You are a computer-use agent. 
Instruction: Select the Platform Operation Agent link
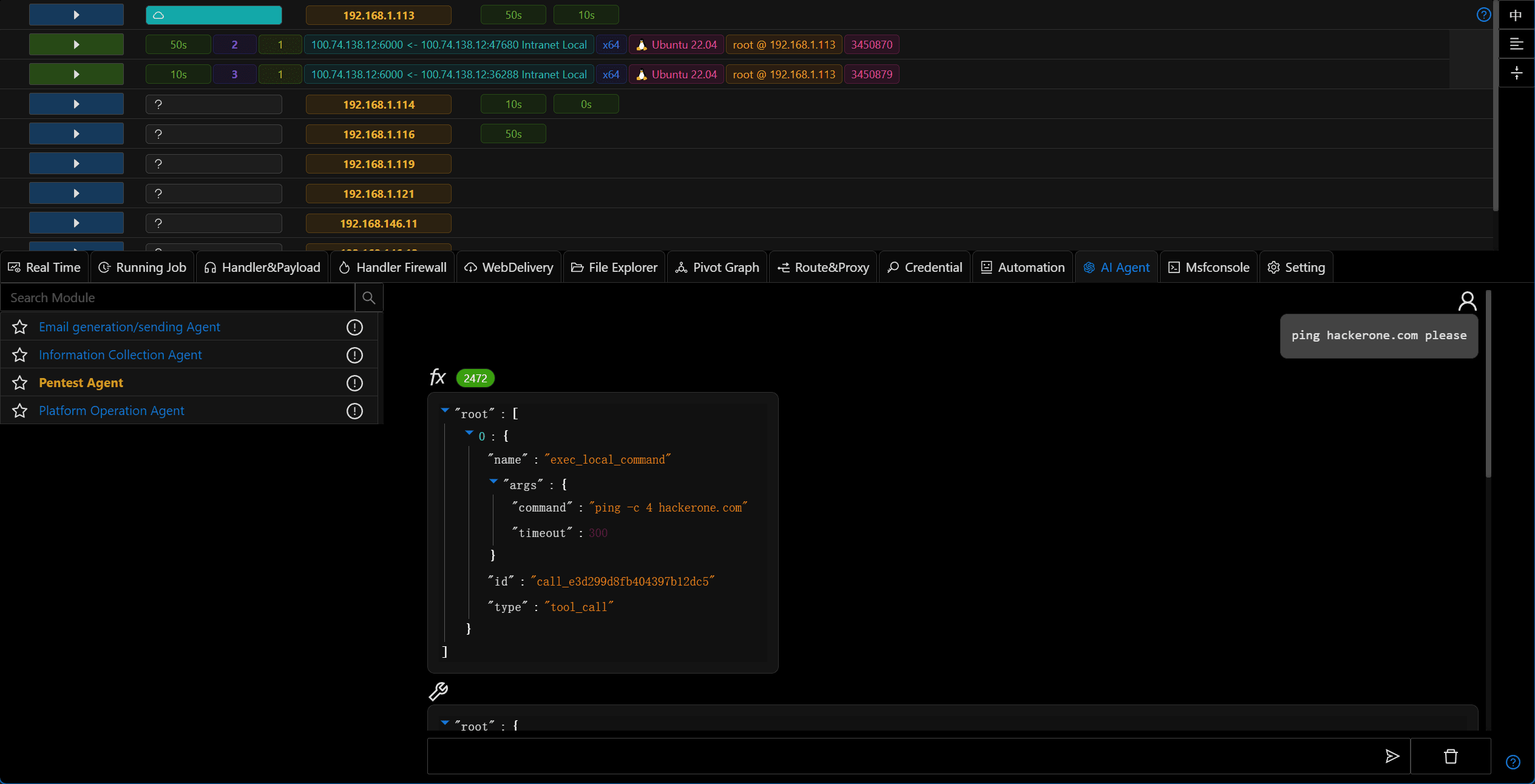[x=111, y=411]
